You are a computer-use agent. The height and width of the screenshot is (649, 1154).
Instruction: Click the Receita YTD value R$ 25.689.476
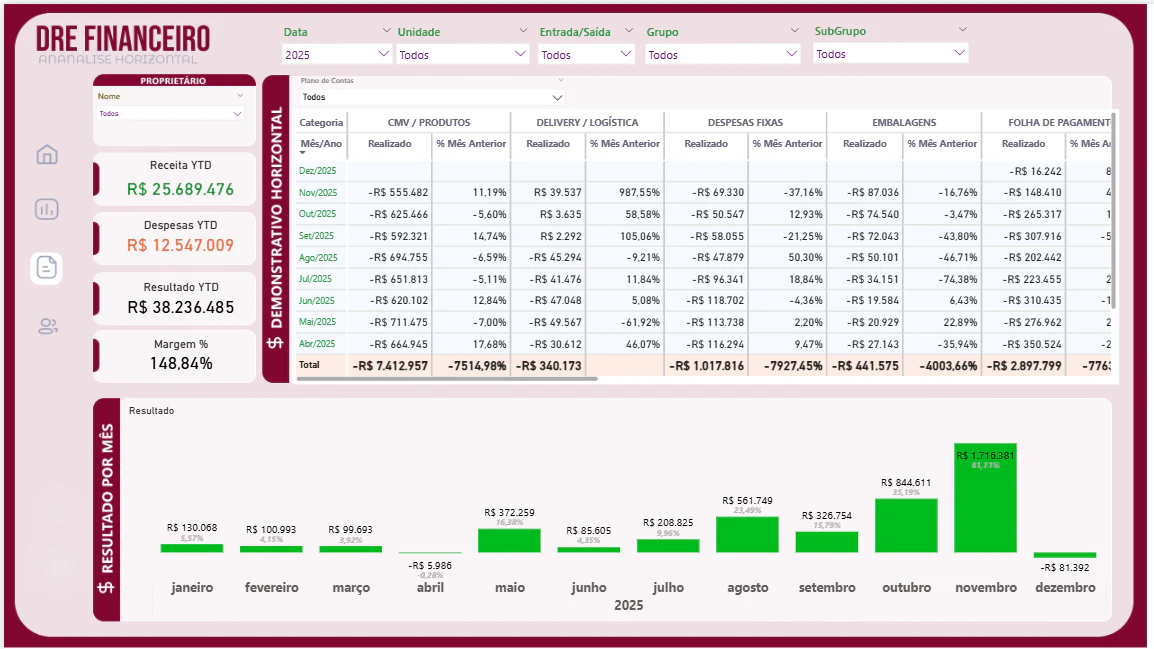(x=180, y=189)
